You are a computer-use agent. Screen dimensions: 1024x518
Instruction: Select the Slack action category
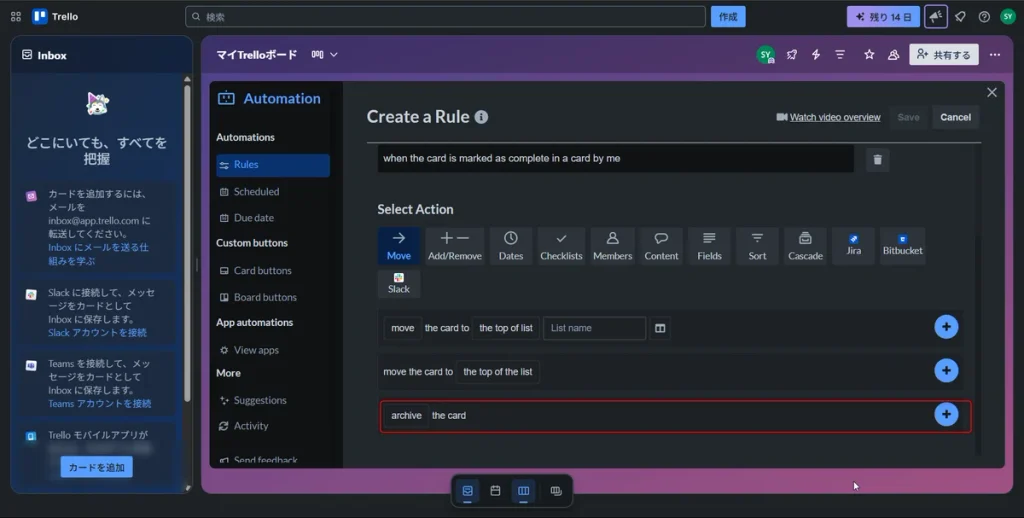398,283
